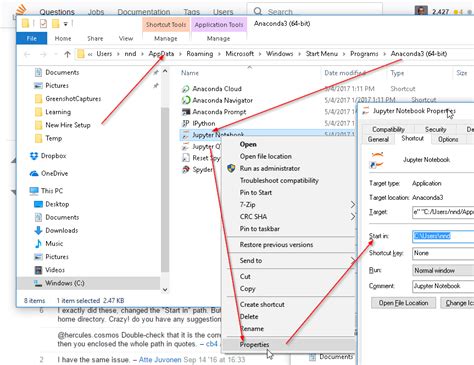Expand the 7-Zip submenu

353,204
